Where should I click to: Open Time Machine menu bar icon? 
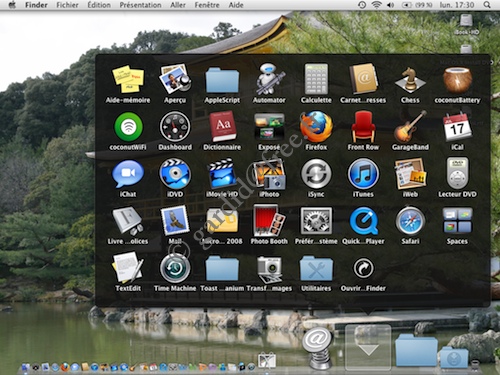[x=362, y=5]
